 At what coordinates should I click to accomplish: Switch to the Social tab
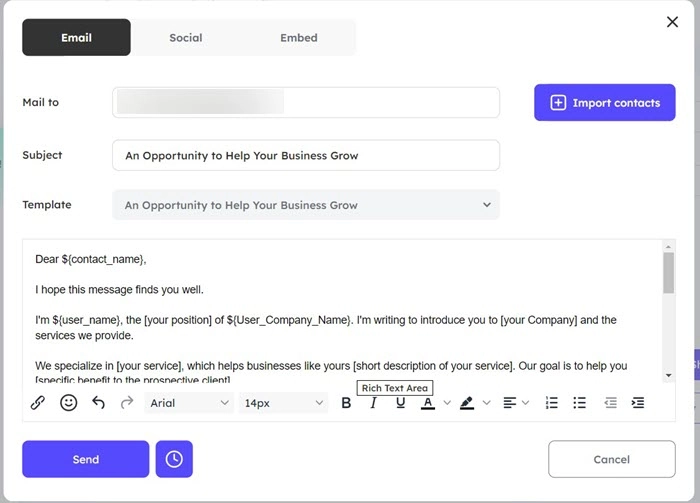pyautogui.click(x=185, y=38)
